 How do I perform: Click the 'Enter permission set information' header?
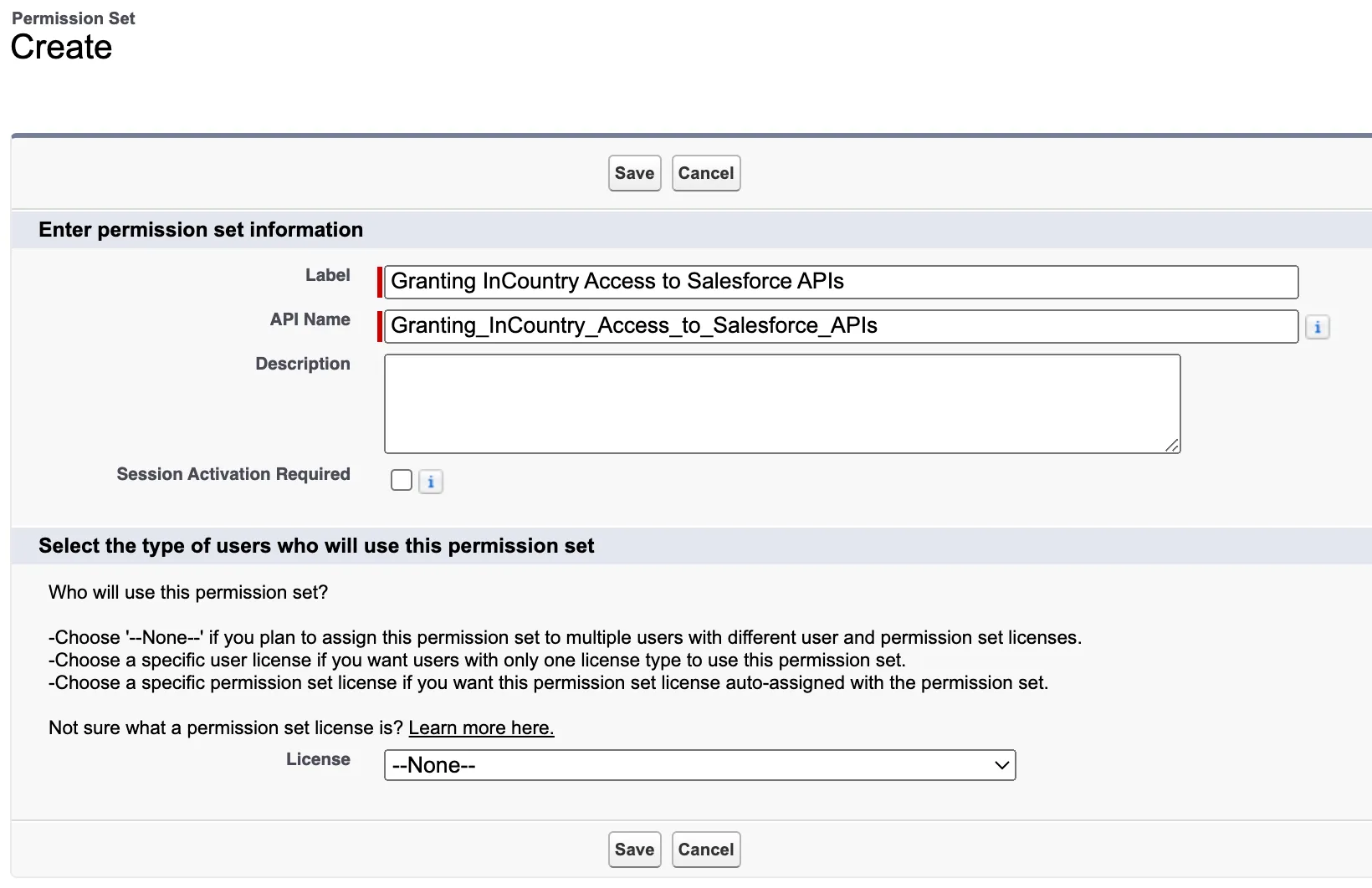click(x=201, y=230)
